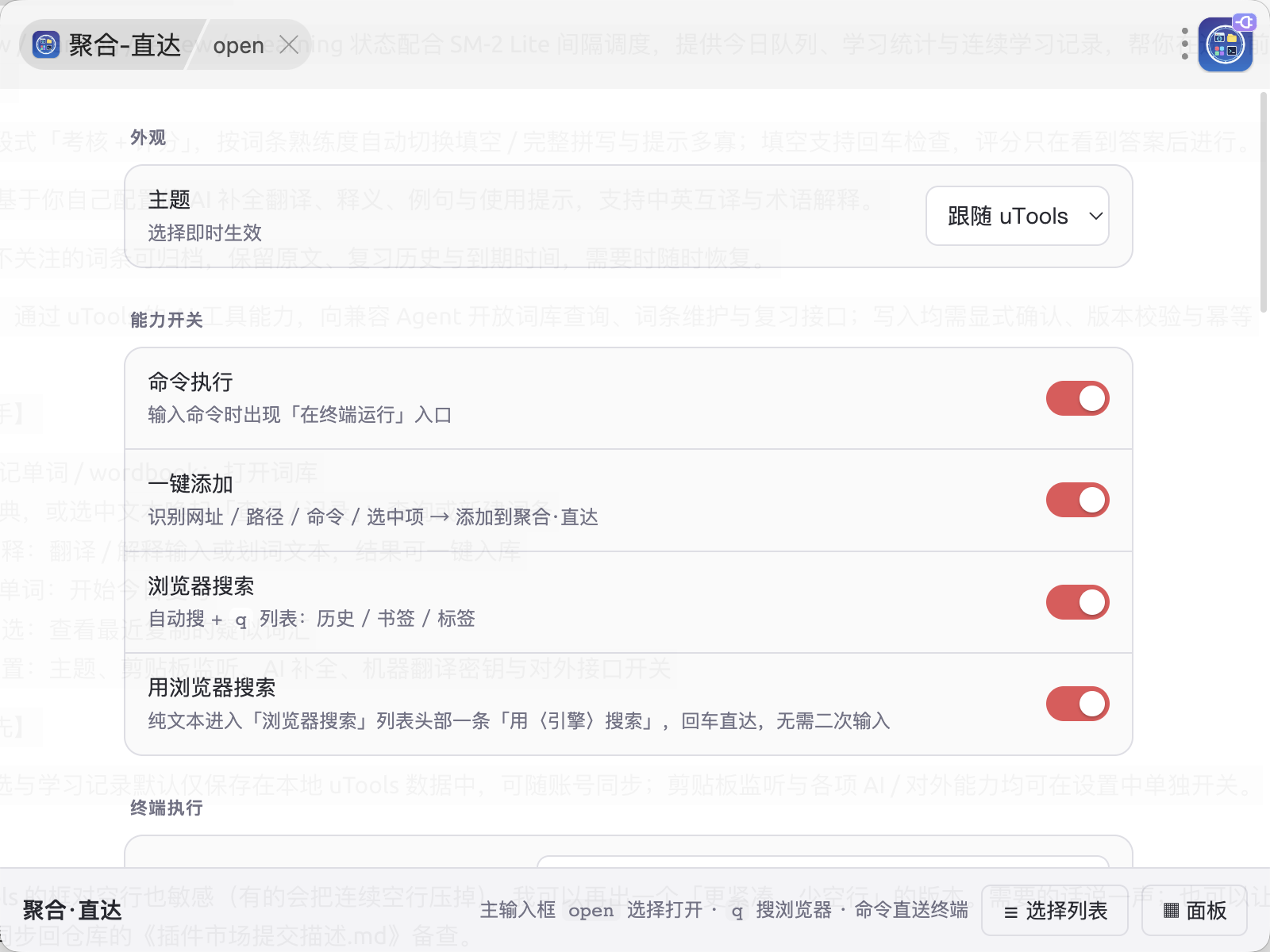The width and height of the screenshot is (1270, 952).
Task: Turn off the 用浏览器搜索 switch
Action: click(1077, 704)
